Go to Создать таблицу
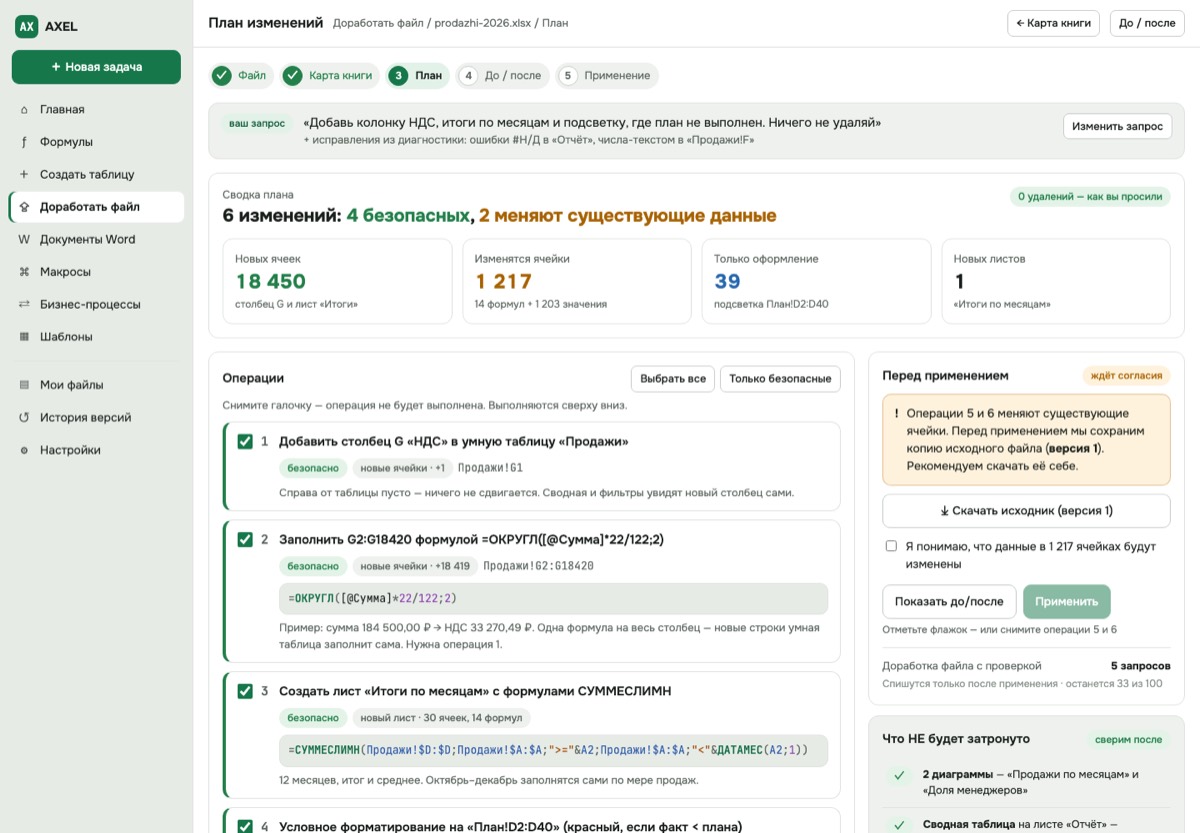Viewport: 1200px width, 833px height. 96,174
